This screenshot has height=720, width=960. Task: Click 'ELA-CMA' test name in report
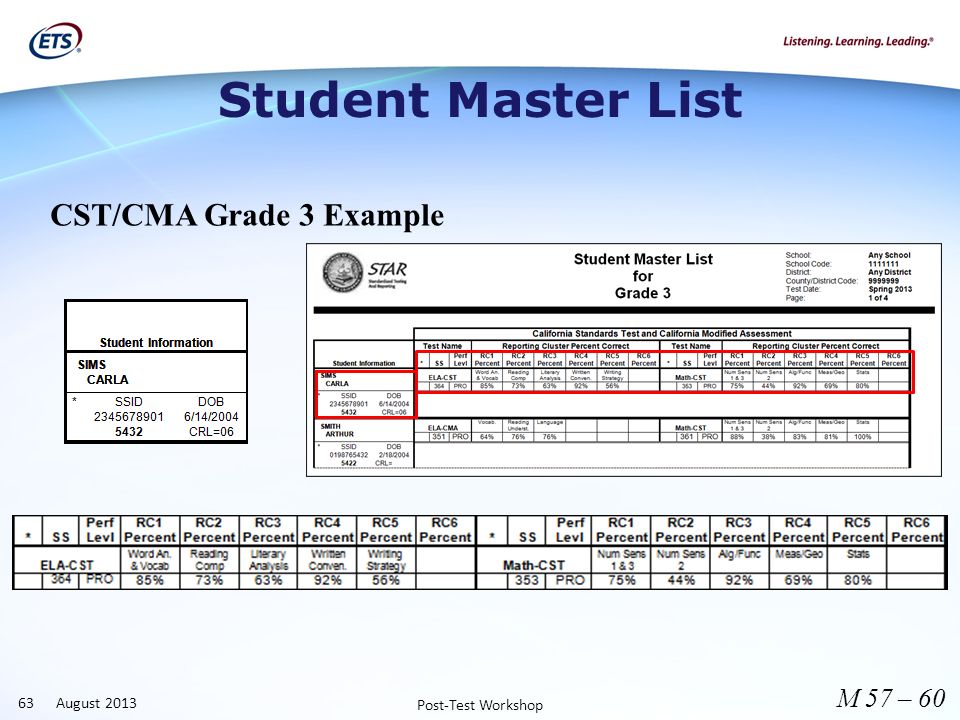[443, 428]
